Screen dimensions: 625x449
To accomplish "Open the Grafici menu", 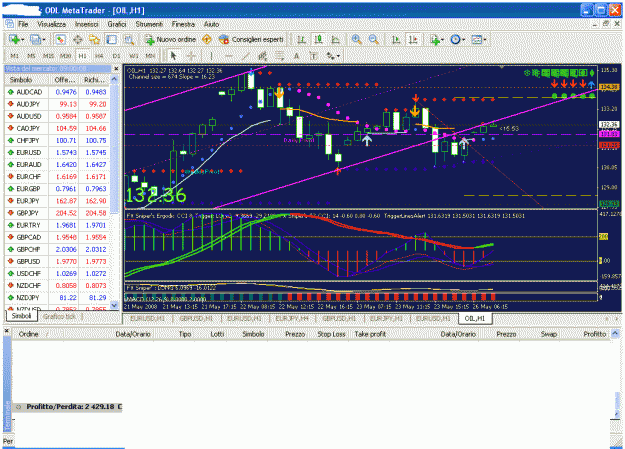I will click(117, 24).
